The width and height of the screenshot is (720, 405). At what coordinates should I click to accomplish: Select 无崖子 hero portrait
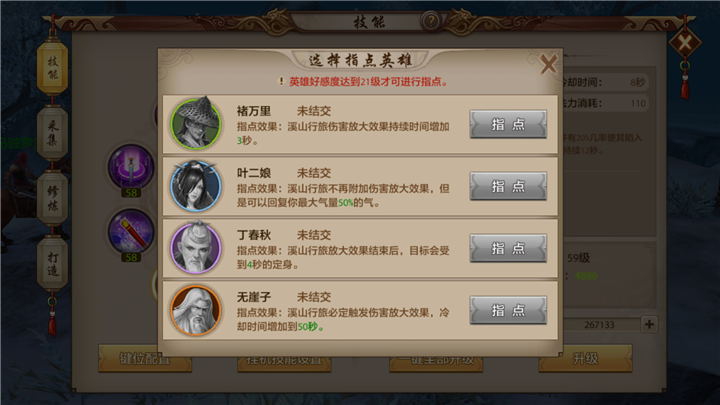196,310
